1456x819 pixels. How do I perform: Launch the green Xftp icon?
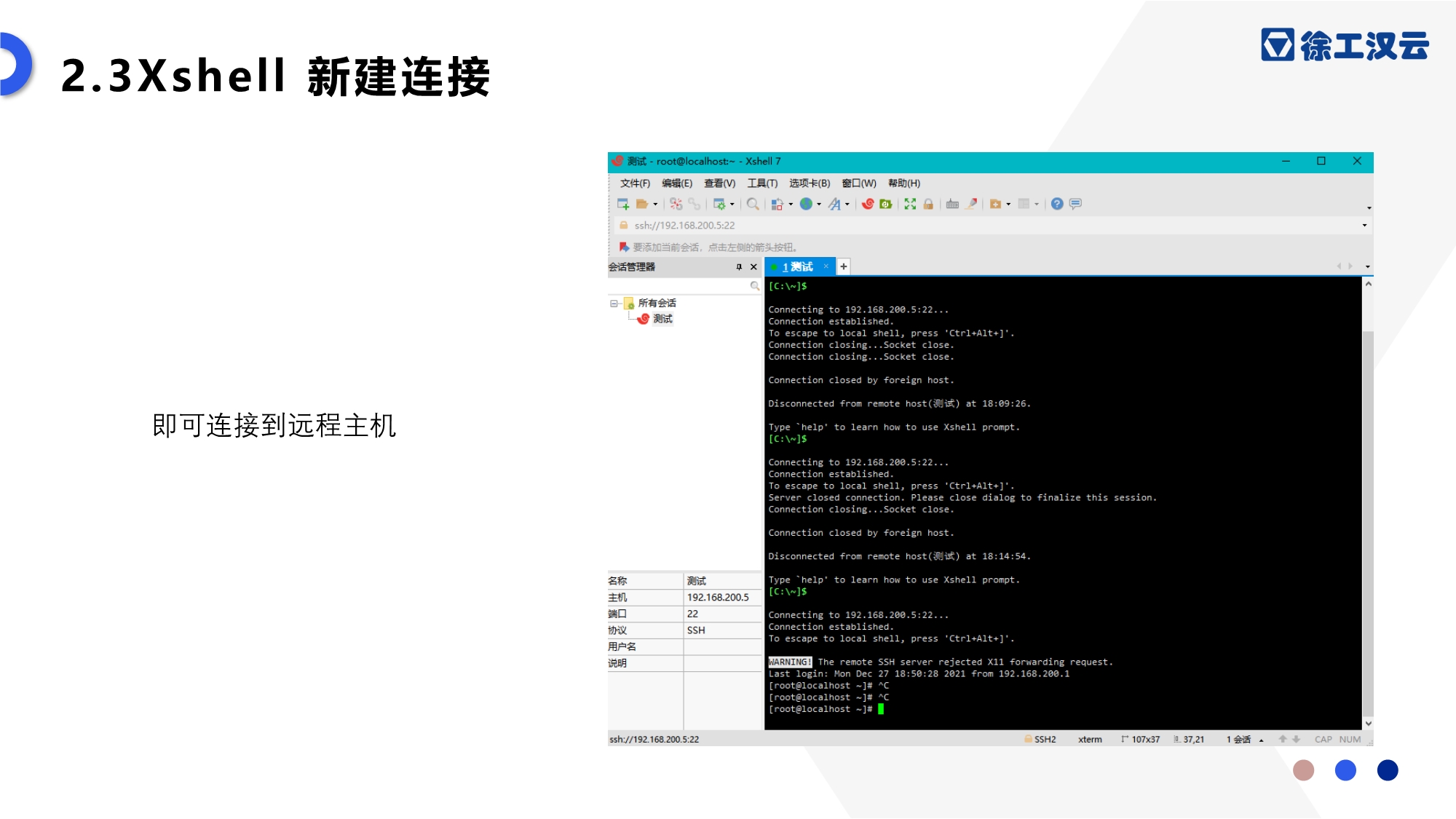point(886,204)
